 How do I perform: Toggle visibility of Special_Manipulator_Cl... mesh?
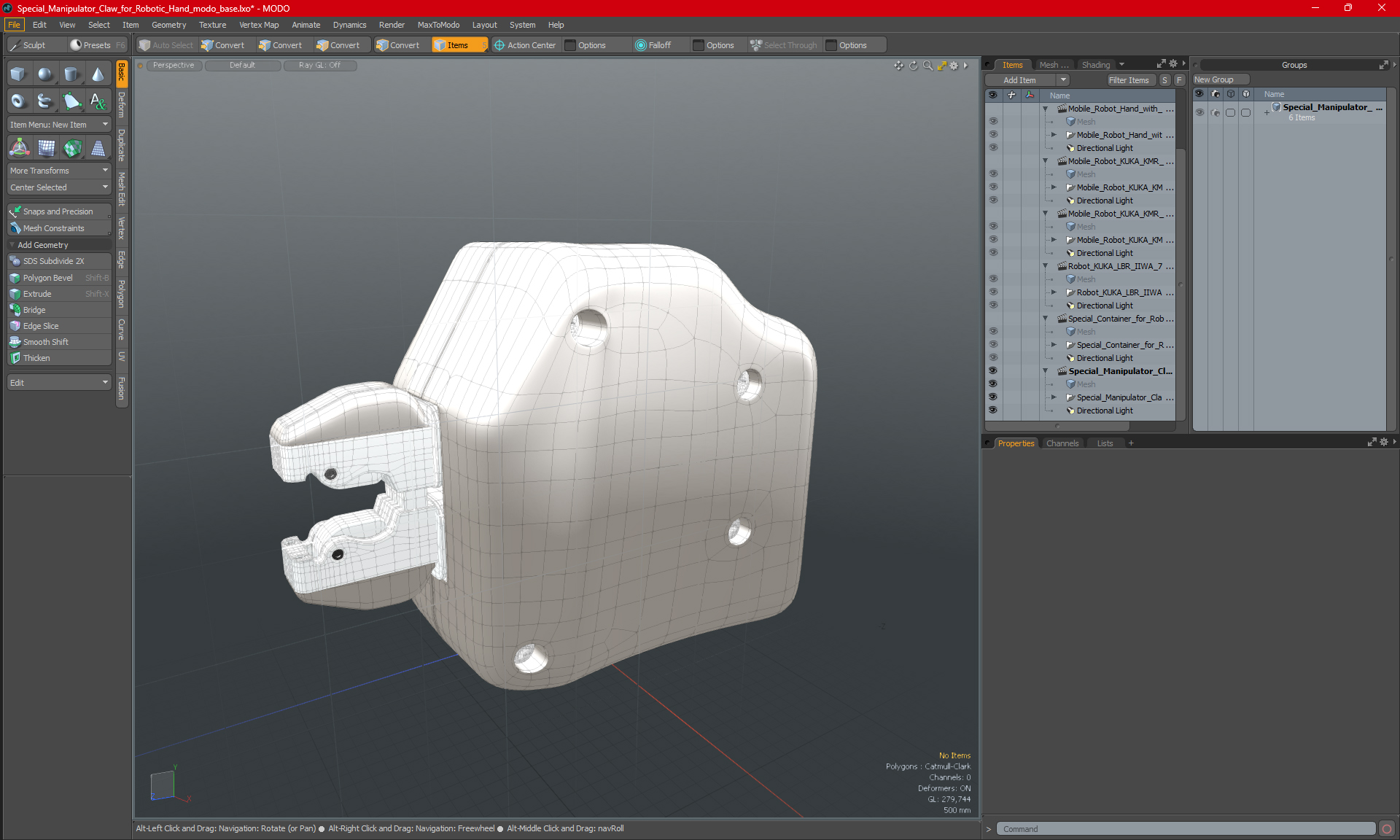[993, 384]
